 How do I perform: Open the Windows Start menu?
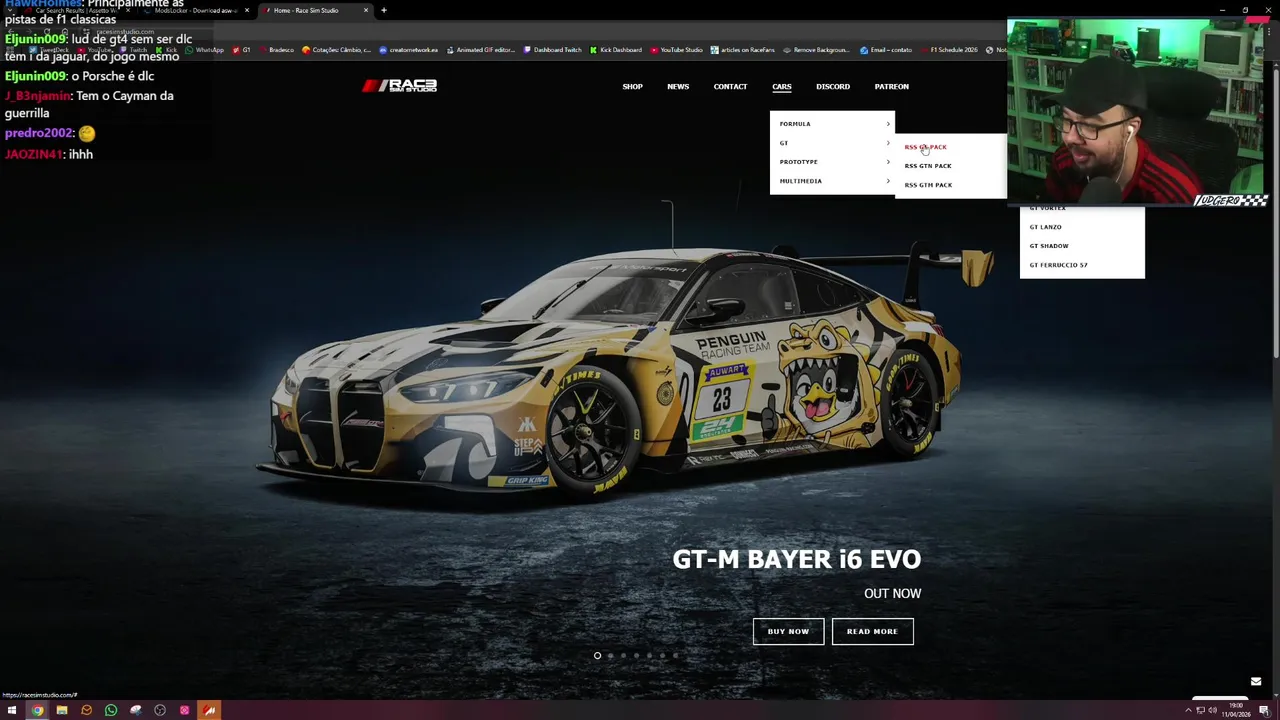pyautogui.click(x=12, y=710)
